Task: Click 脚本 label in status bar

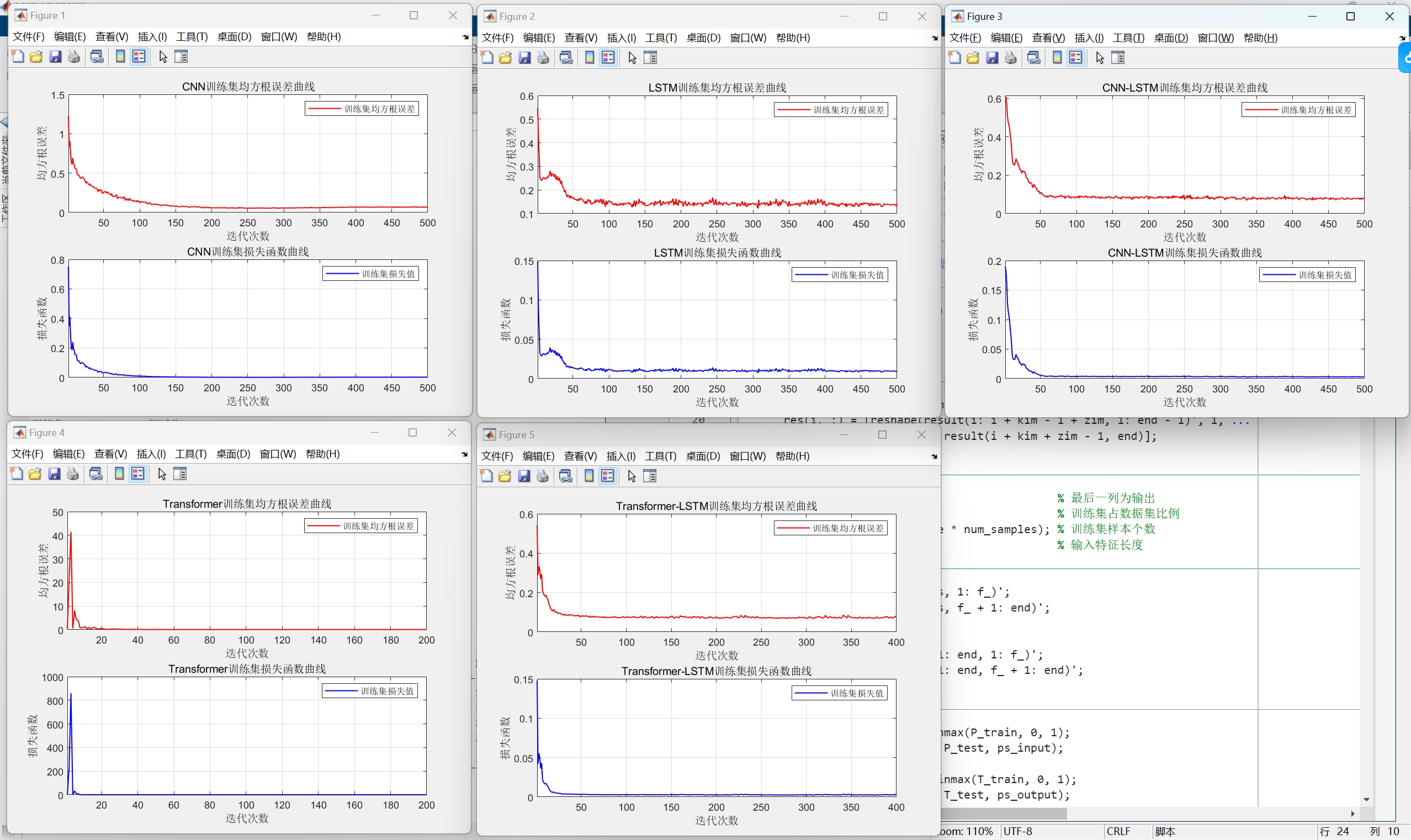Action: tap(1165, 831)
